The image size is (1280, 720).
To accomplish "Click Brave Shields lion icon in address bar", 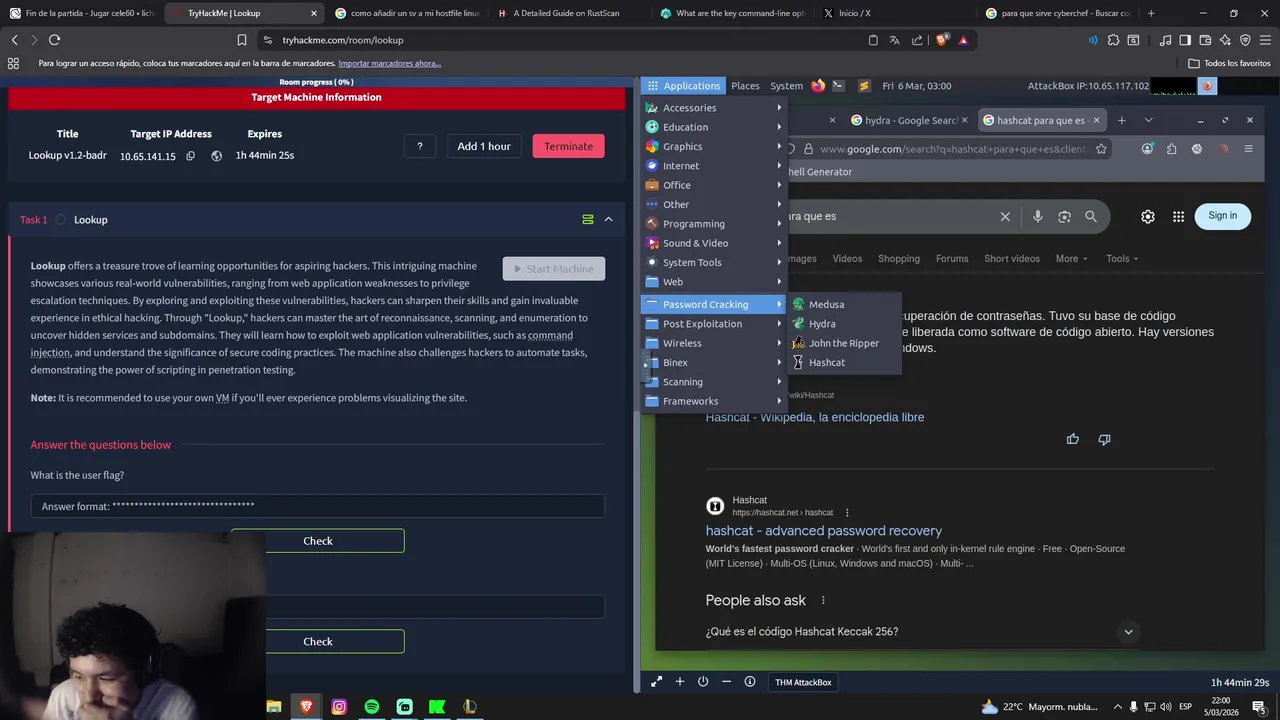I will coord(942,40).
